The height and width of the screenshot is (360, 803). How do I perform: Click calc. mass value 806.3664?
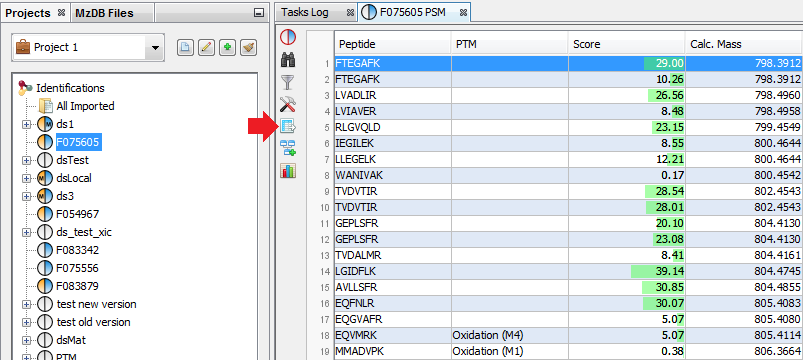[777, 351]
